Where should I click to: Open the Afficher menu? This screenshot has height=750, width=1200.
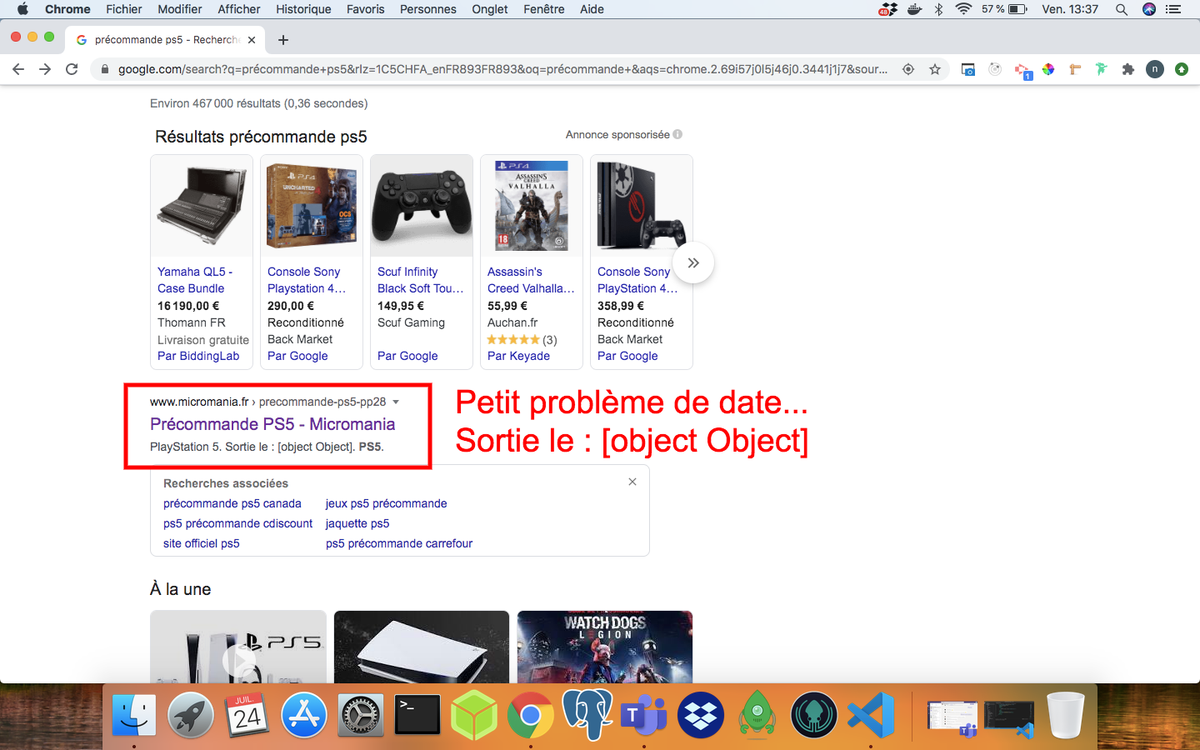[x=239, y=9]
